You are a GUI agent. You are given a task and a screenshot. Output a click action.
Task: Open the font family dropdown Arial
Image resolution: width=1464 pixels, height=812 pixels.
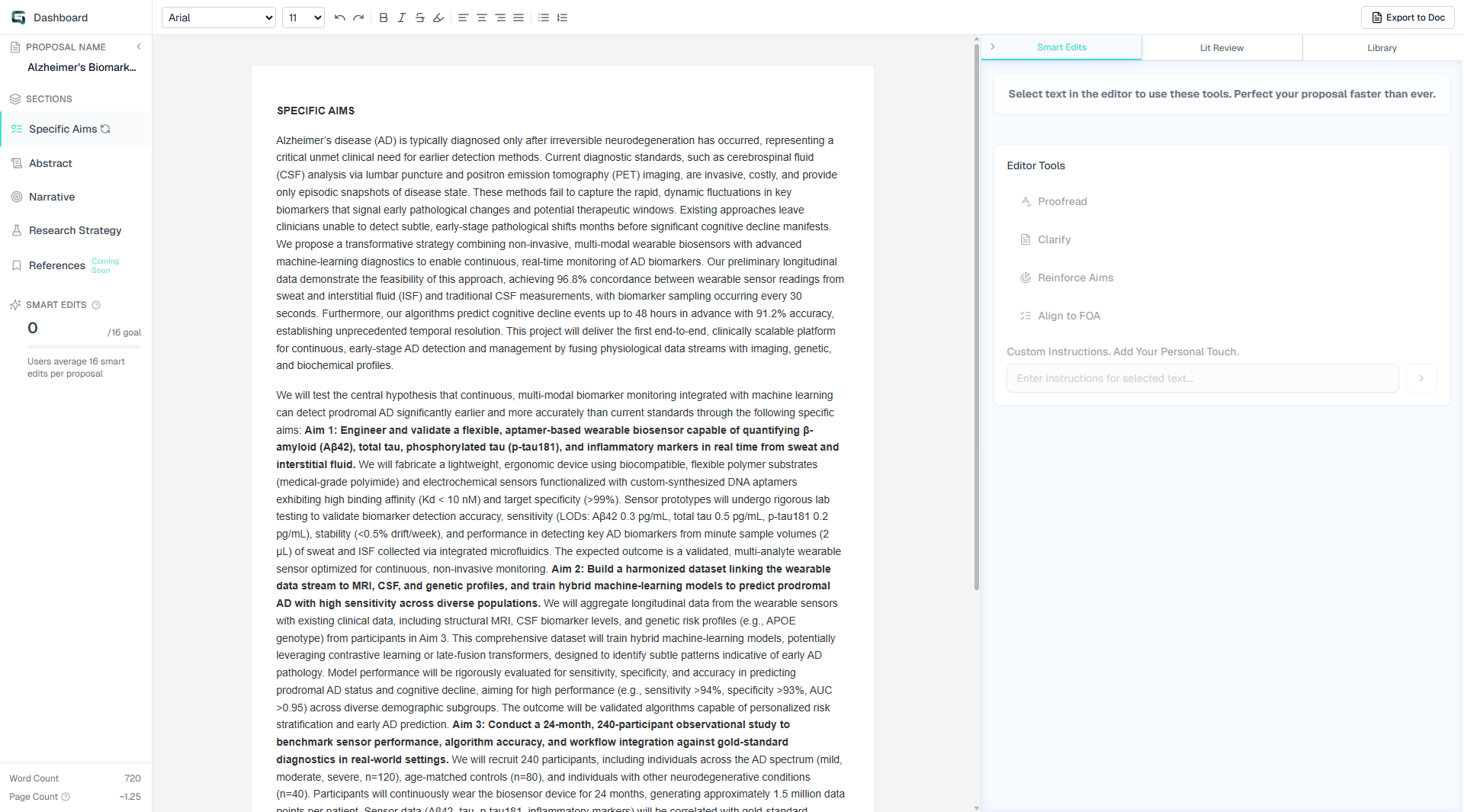click(x=219, y=18)
